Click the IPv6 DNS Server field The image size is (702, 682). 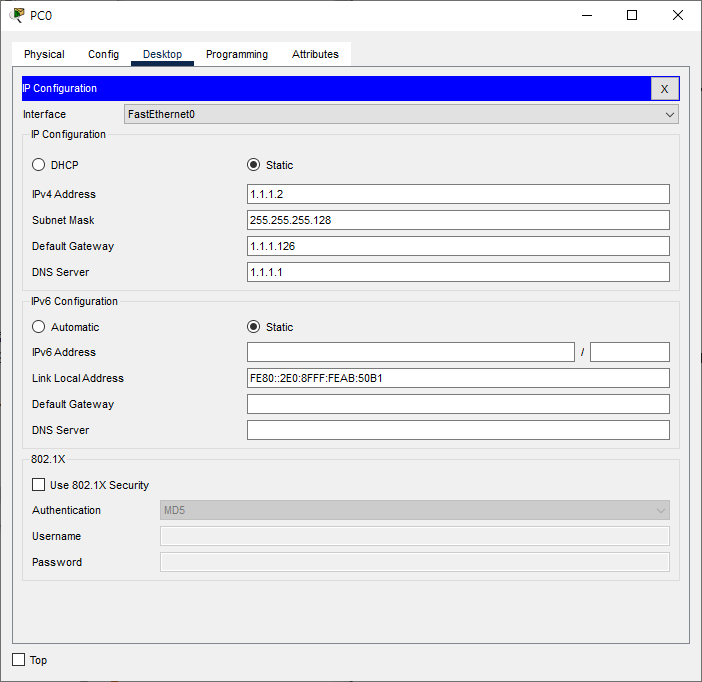click(458, 430)
